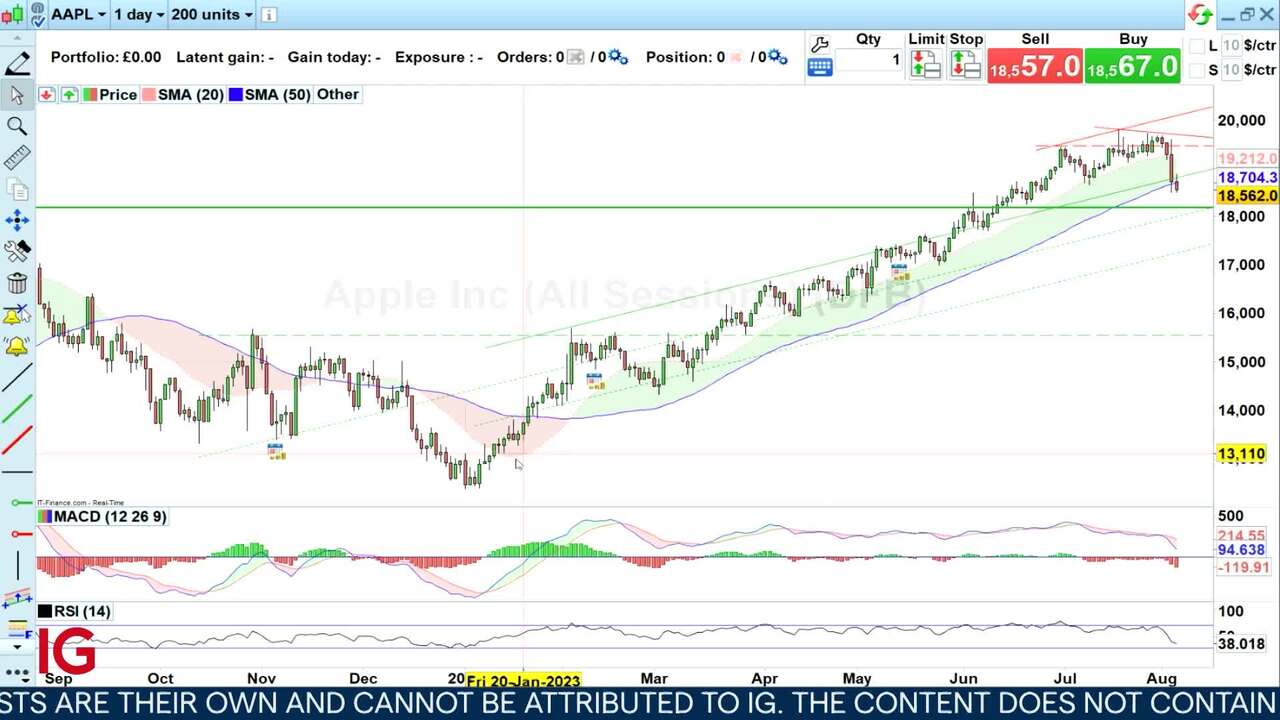Tick the L limit checkbox
1280x720 pixels.
pos(1197,46)
